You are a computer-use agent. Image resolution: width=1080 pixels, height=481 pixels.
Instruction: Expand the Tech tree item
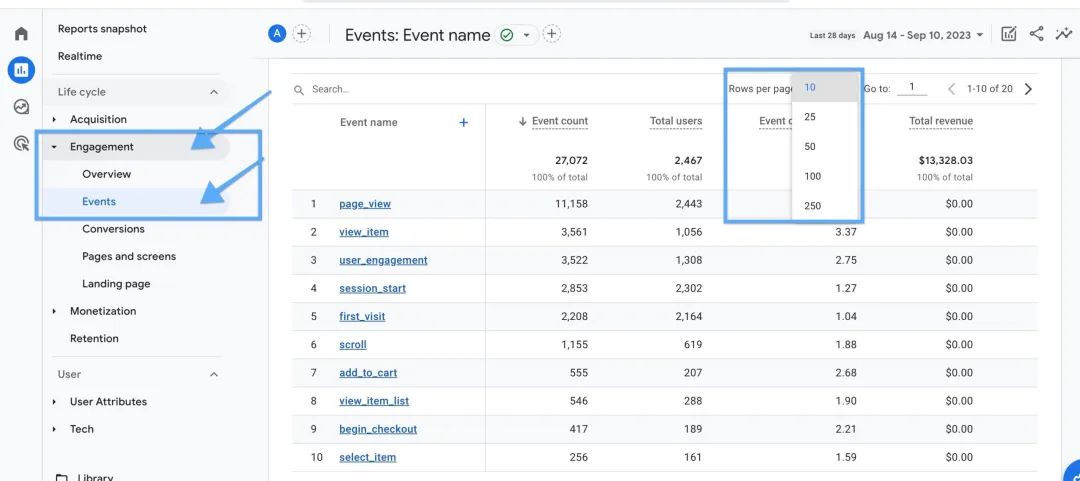coord(54,429)
